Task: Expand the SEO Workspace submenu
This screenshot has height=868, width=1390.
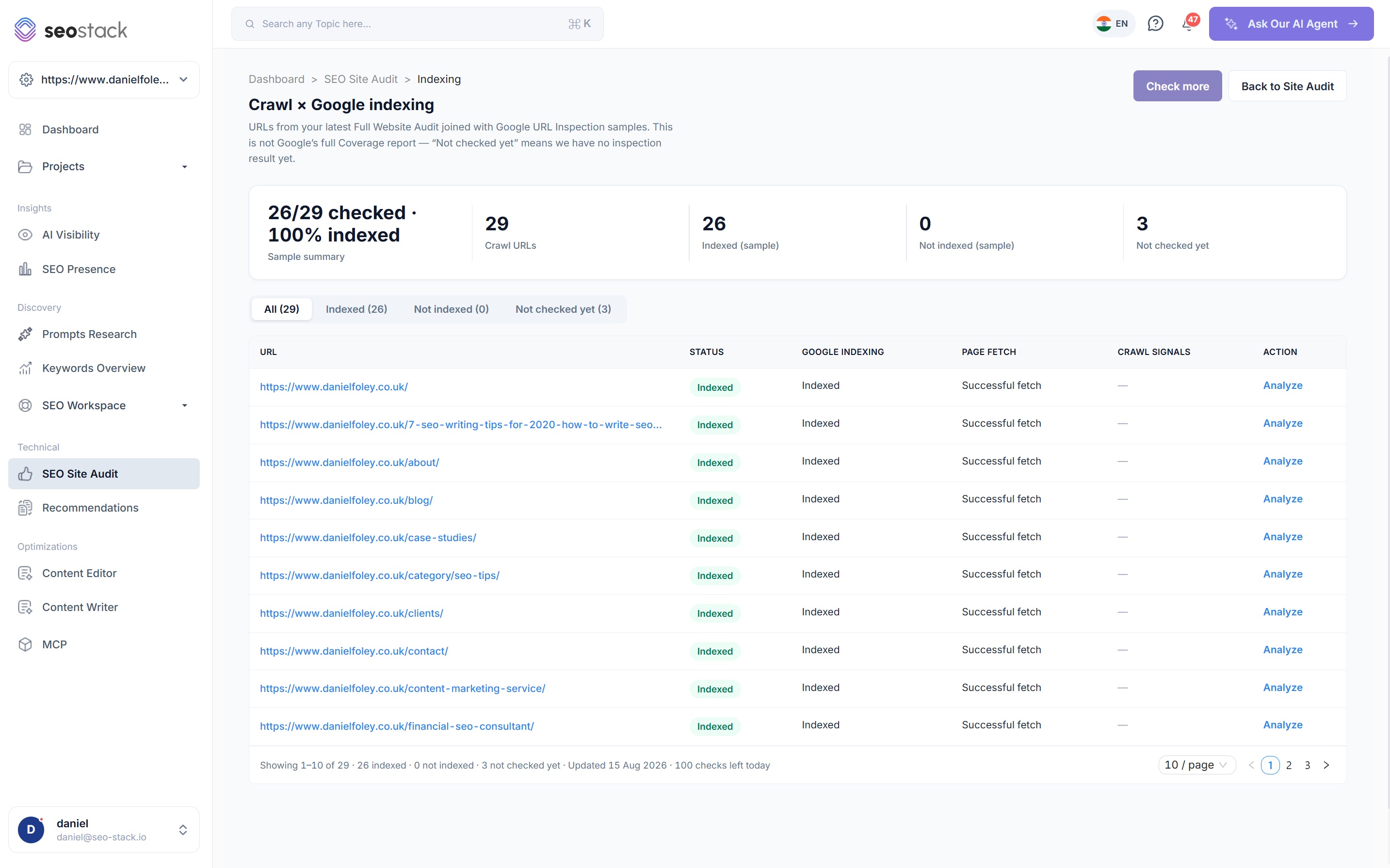Action: coord(184,406)
